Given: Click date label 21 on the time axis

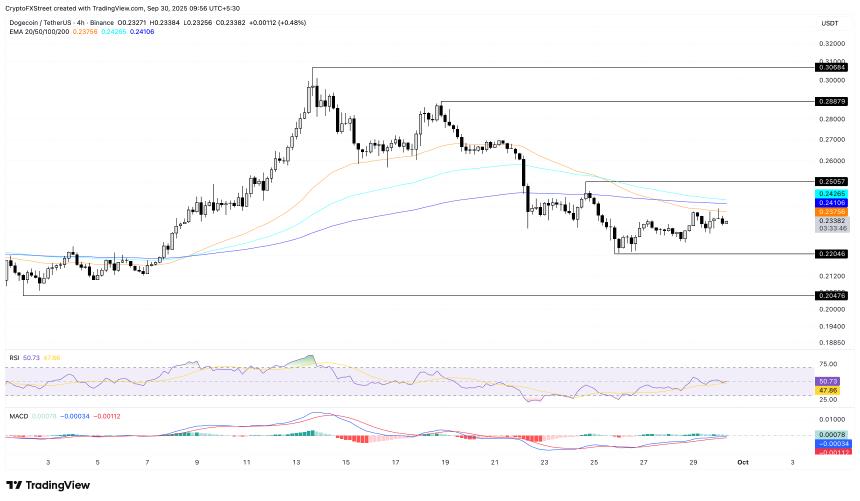Looking at the screenshot, I should (x=495, y=463).
